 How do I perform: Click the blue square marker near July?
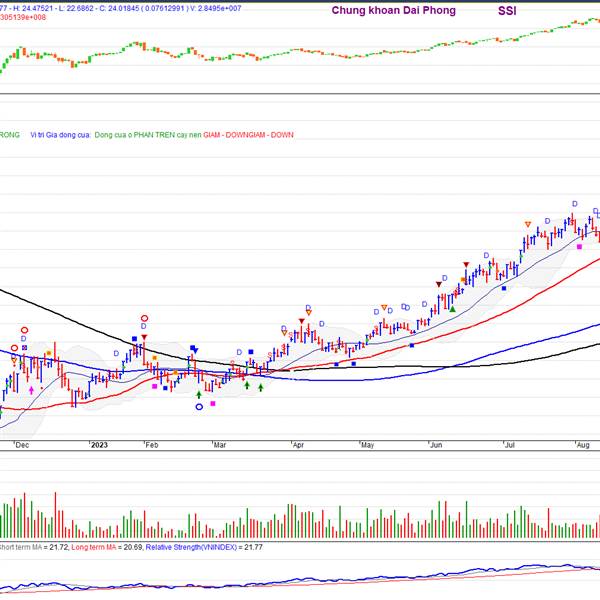[504, 288]
